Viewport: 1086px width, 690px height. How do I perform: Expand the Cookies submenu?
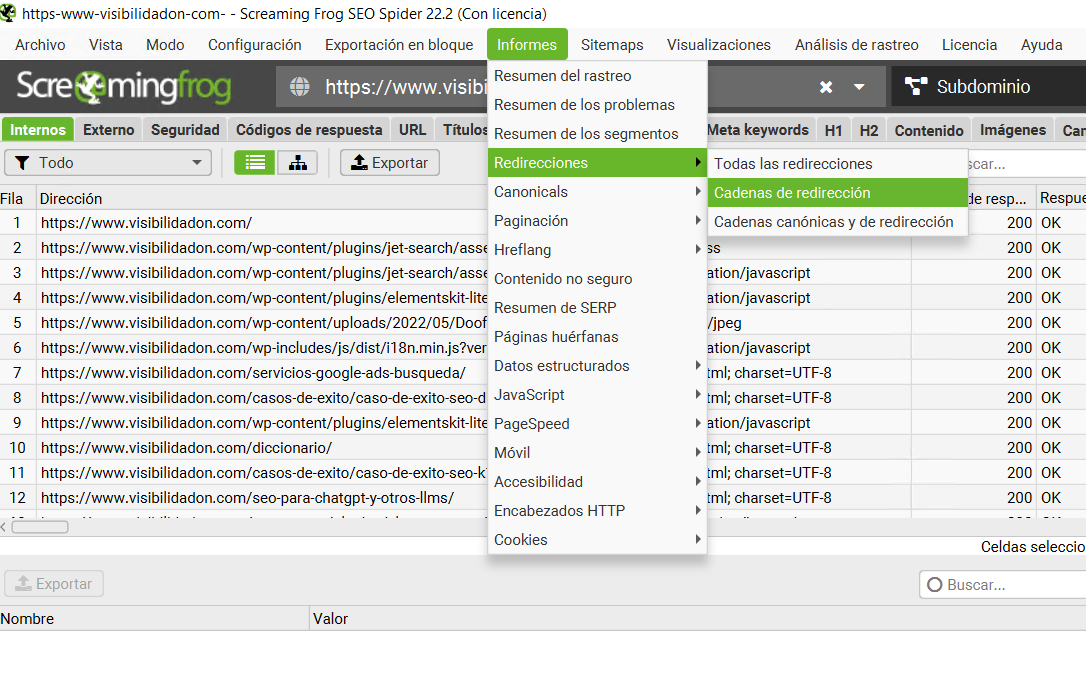[597, 540]
